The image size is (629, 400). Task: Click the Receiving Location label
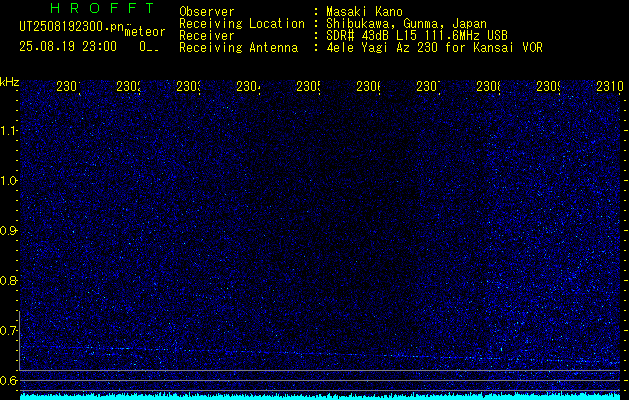tap(242, 24)
